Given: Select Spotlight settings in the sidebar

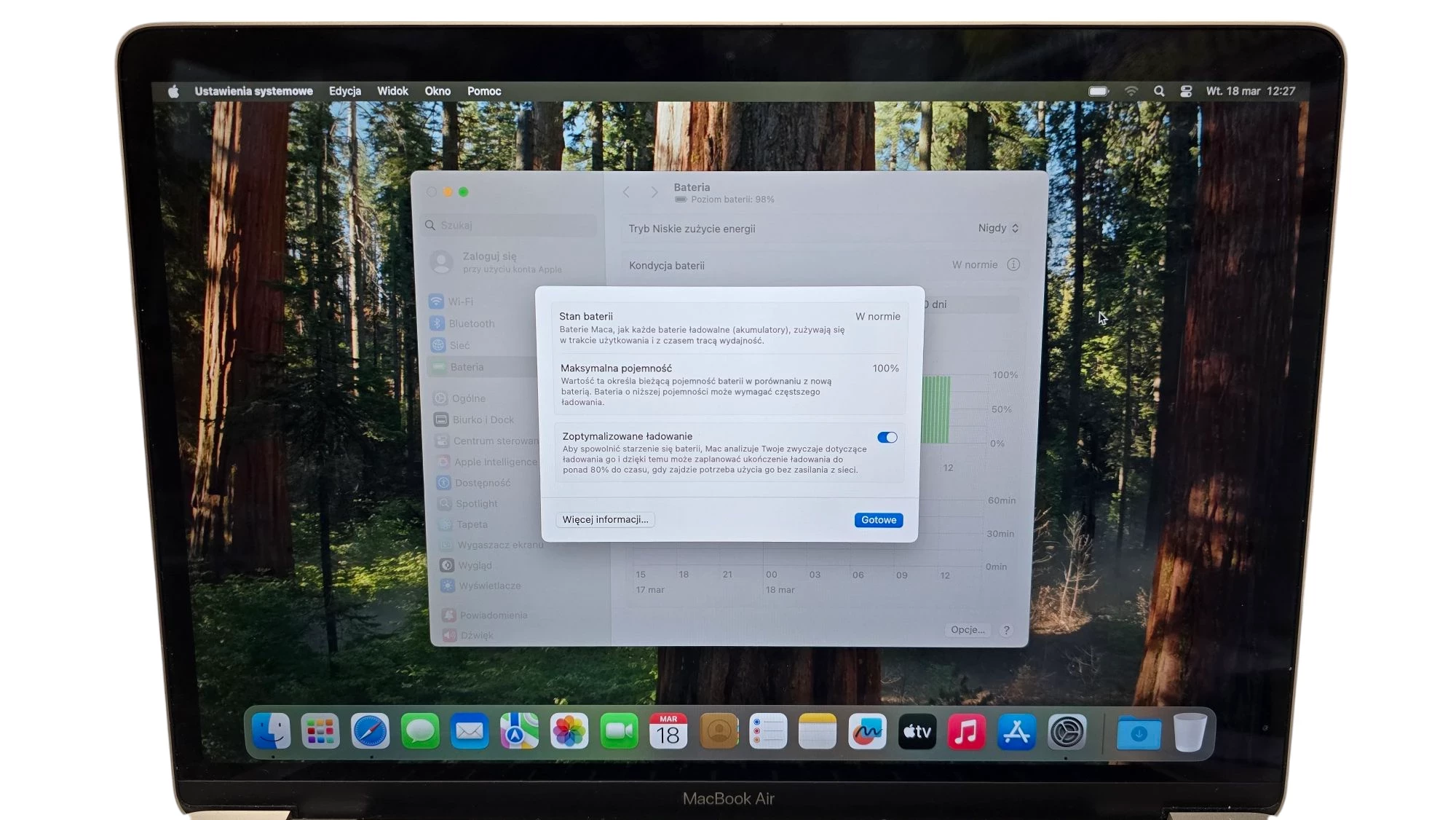Looking at the screenshot, I should pyautogui.click(x=477, y=503).
